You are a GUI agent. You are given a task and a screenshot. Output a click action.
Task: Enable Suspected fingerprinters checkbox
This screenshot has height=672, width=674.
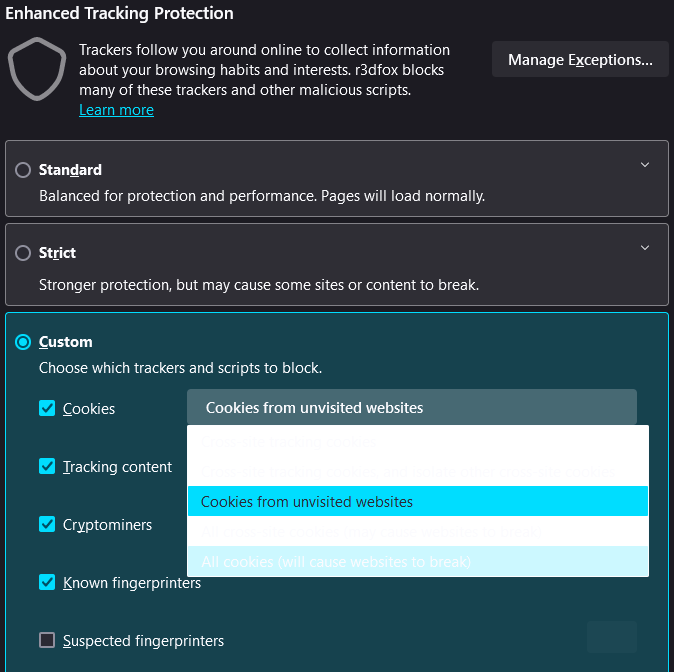(47, 640)
